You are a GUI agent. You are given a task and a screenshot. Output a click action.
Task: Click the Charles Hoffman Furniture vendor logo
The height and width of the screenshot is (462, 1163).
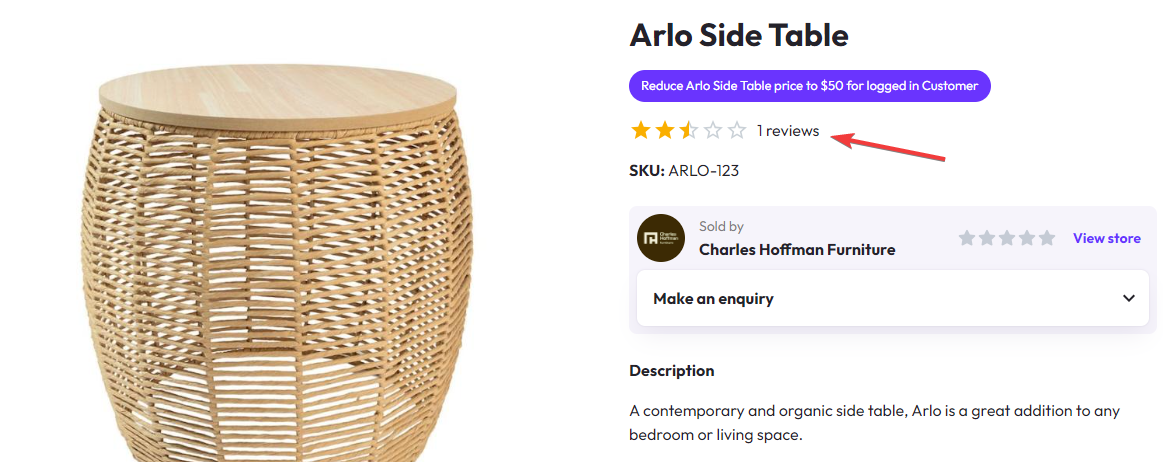(661, 238)
